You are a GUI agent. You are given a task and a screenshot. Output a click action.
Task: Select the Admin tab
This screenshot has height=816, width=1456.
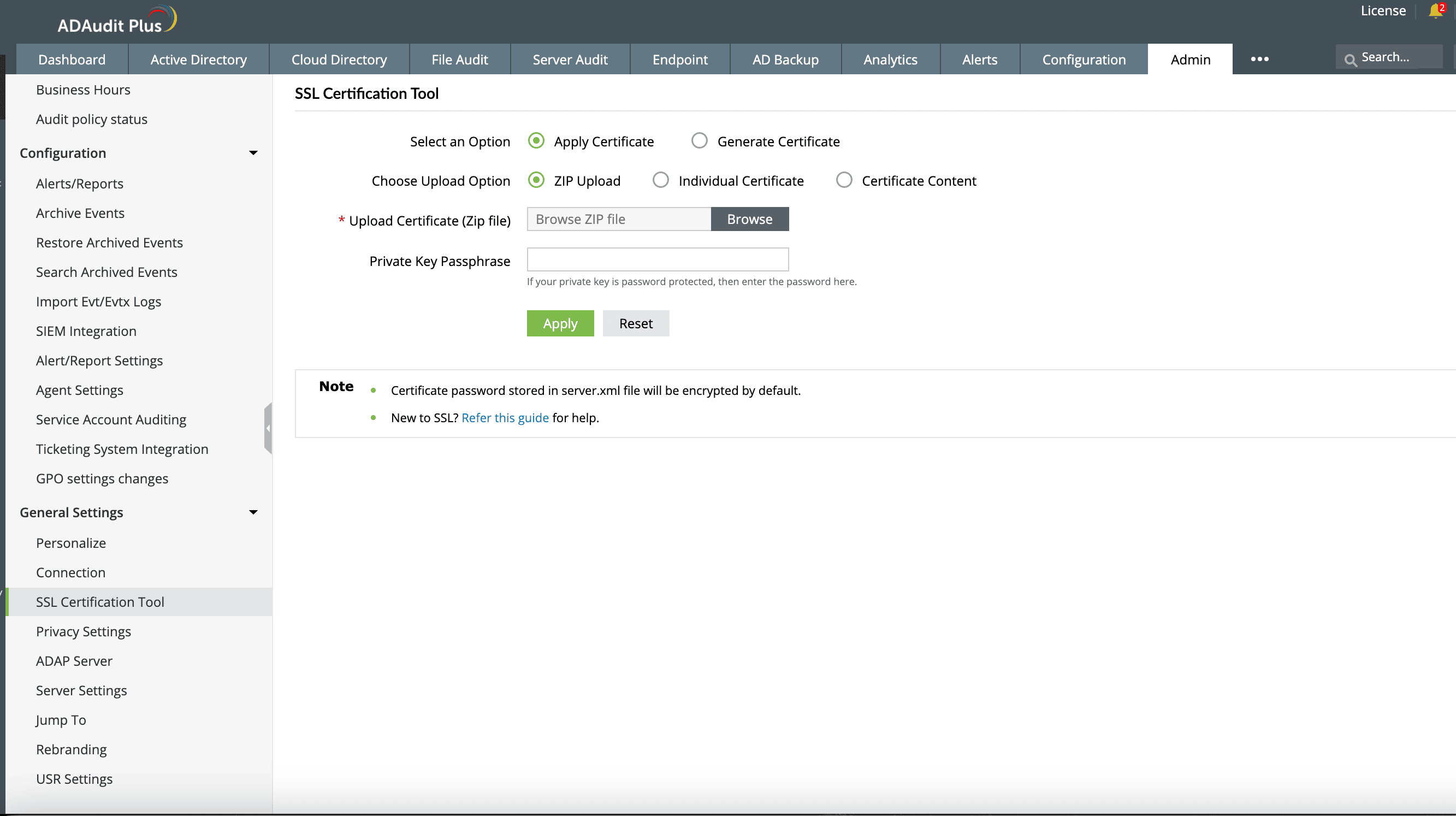point(1190,60)
